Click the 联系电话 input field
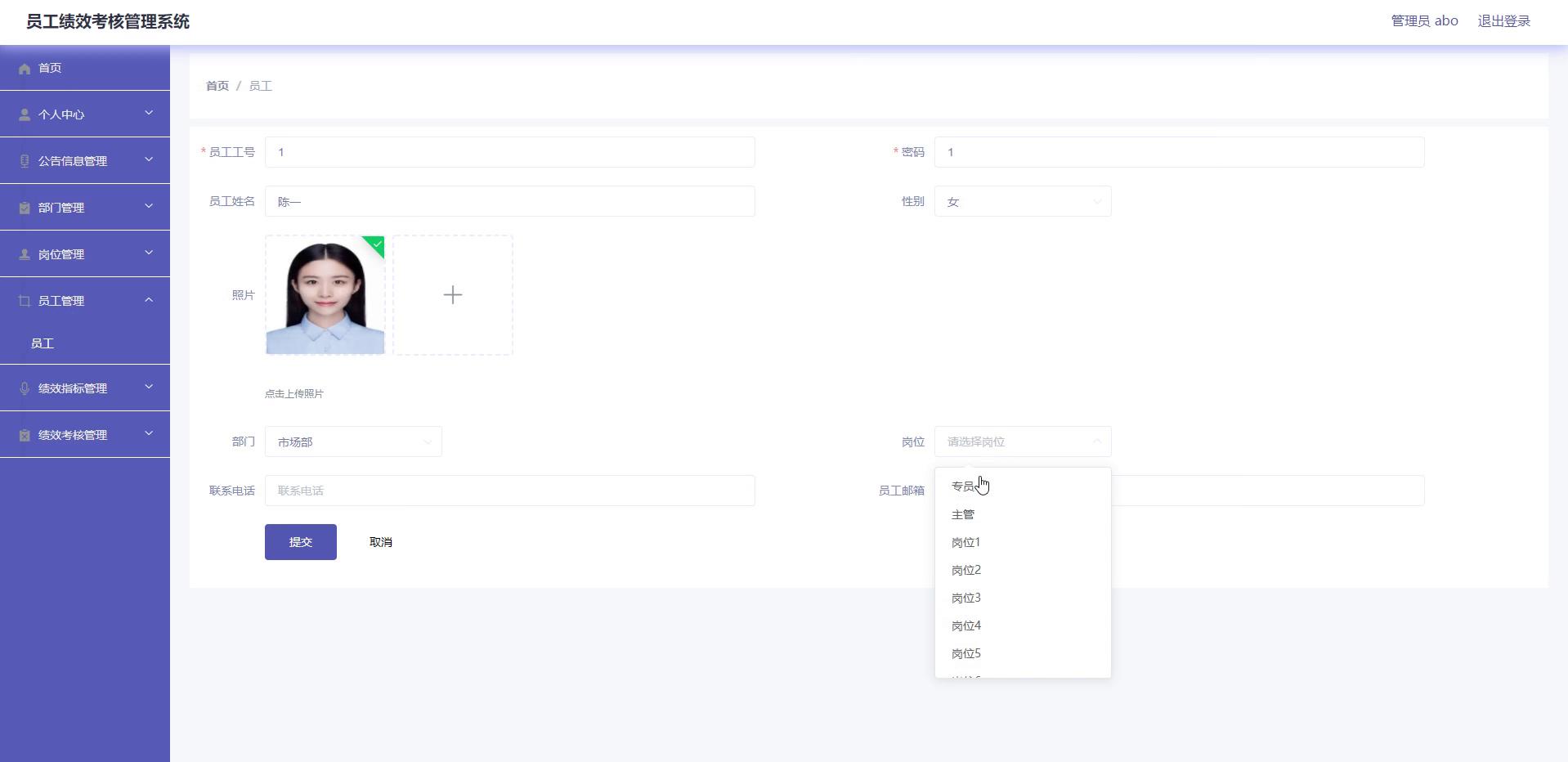The height and width of the screenshot is (762, 1568). point(509,491)
